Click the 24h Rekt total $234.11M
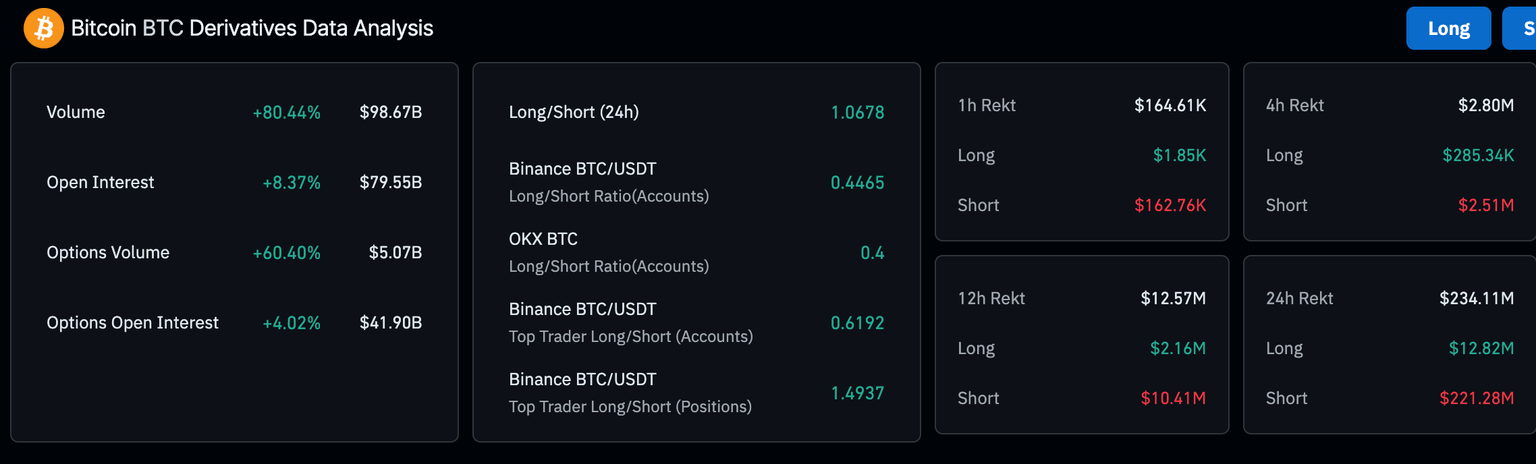Viewport: 1536px width, 464px height. 1476,298
